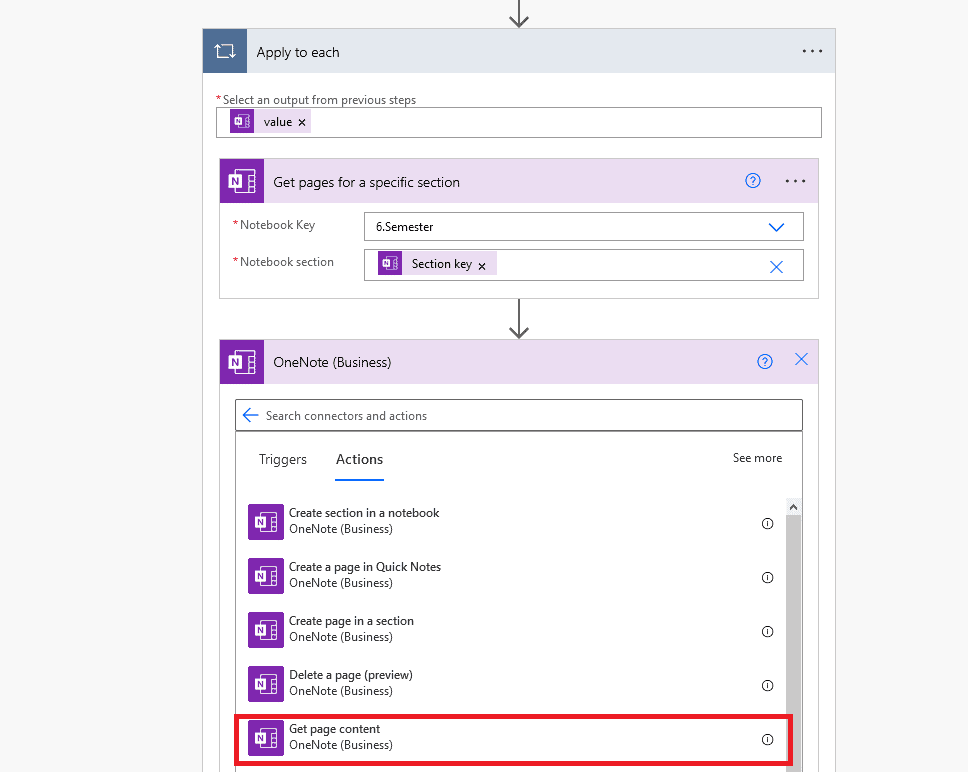The width and height of the screenshot is (968, 772).
Task: Choose Delete a page (preview) action
Action: (511, 683)
